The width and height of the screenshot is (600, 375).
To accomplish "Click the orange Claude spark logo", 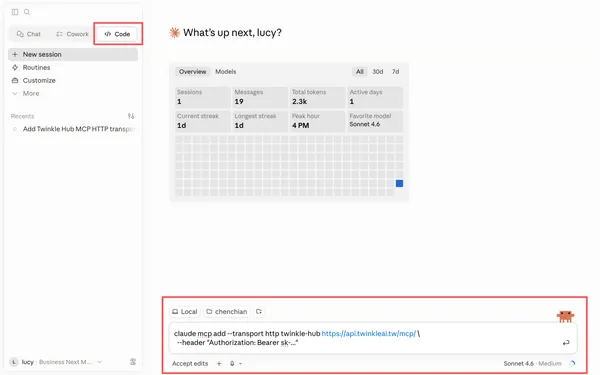I will point(174,33).
